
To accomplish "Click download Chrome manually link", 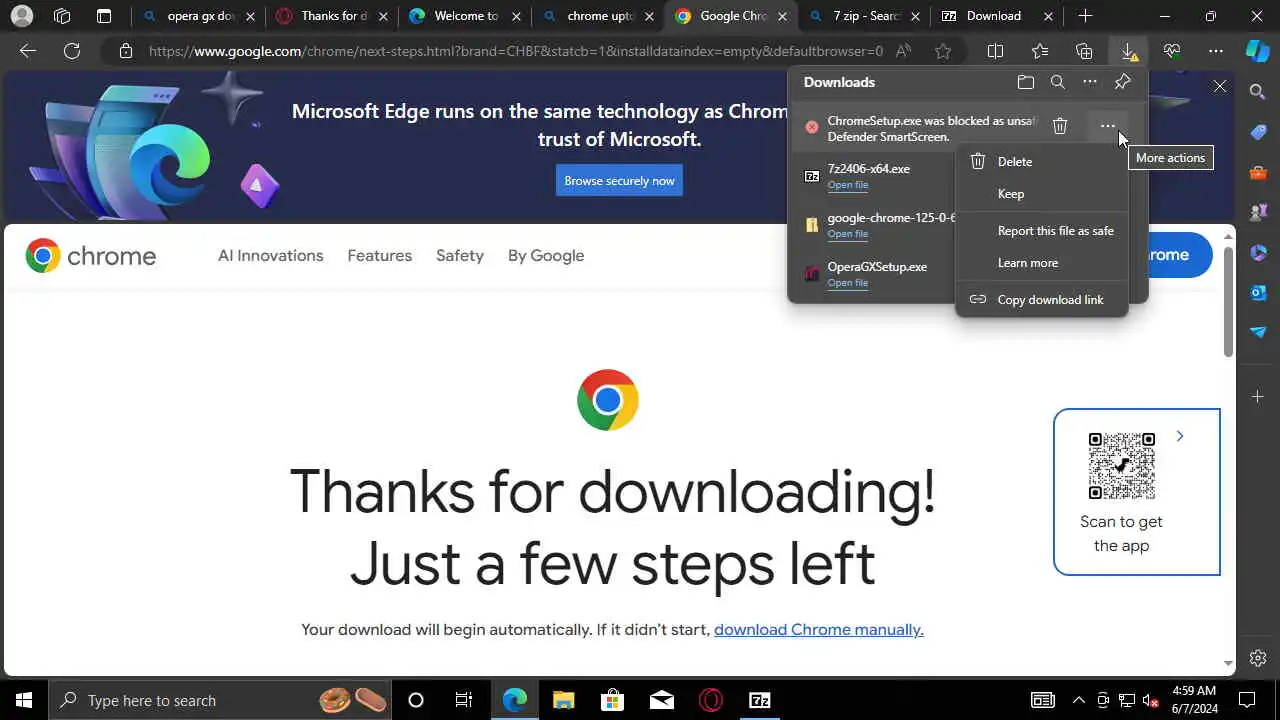I will click(818, 630).
